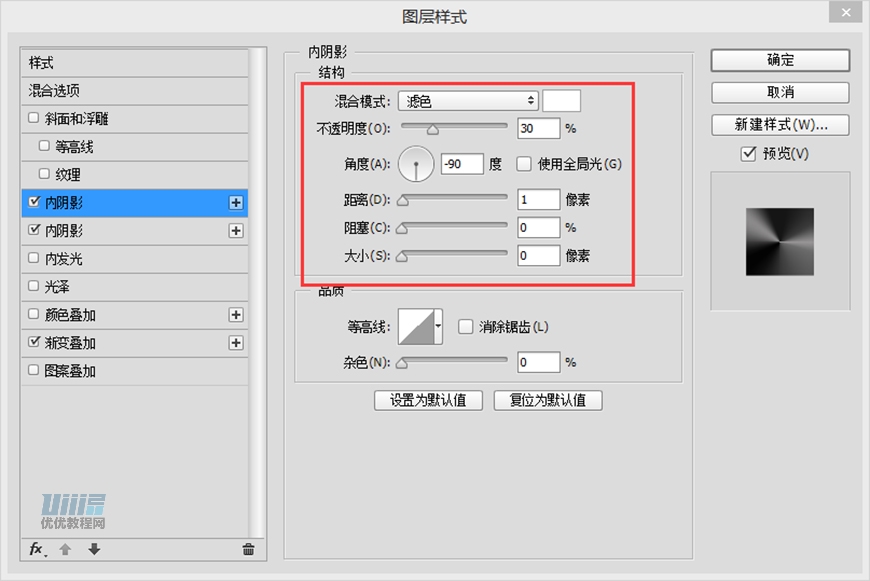Screen dimensions: 870x581
Task: Enable 斜面和浮雕 checkbox
Action: [34, 118]
